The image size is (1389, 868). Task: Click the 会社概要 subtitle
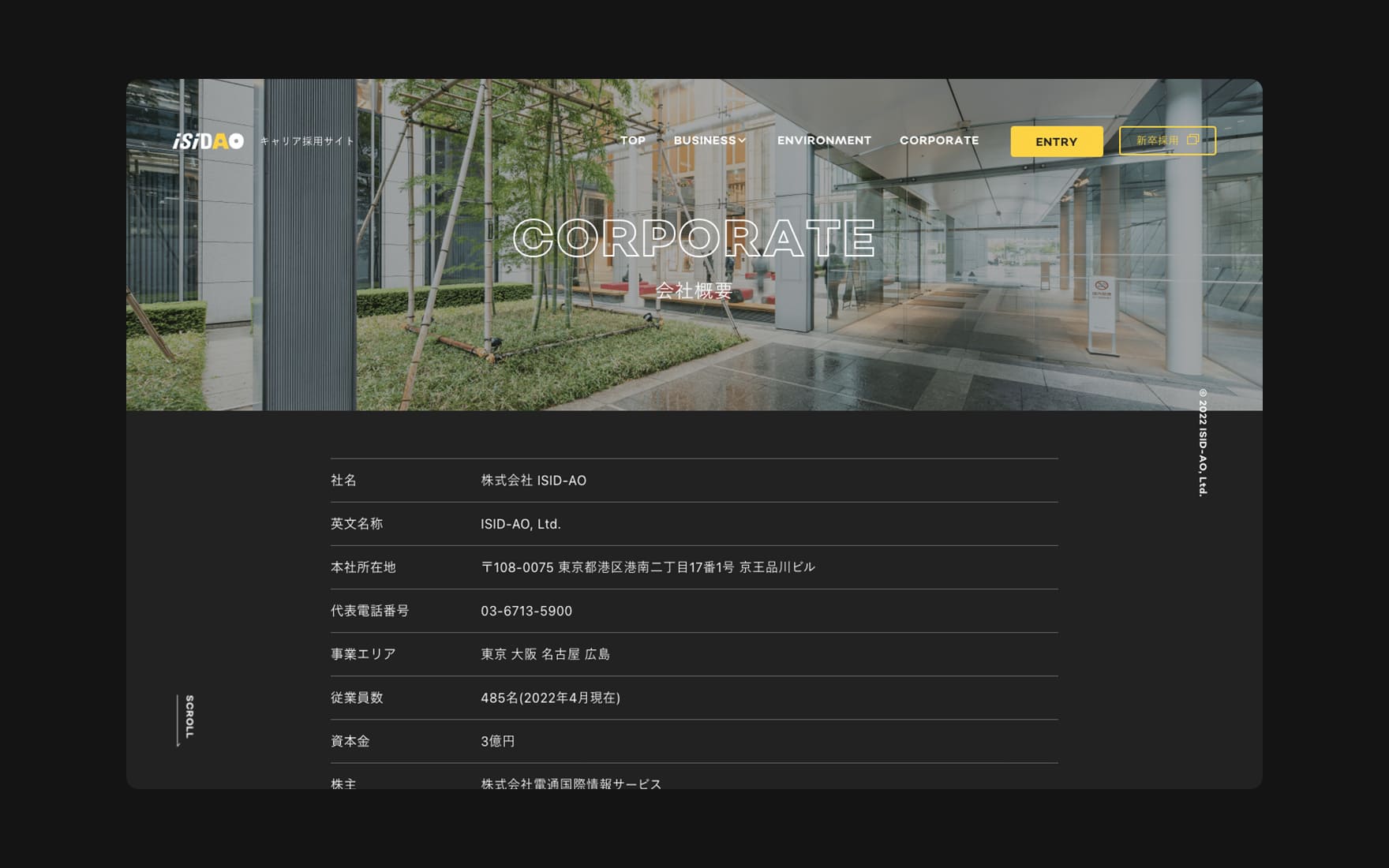pos(694,290)
